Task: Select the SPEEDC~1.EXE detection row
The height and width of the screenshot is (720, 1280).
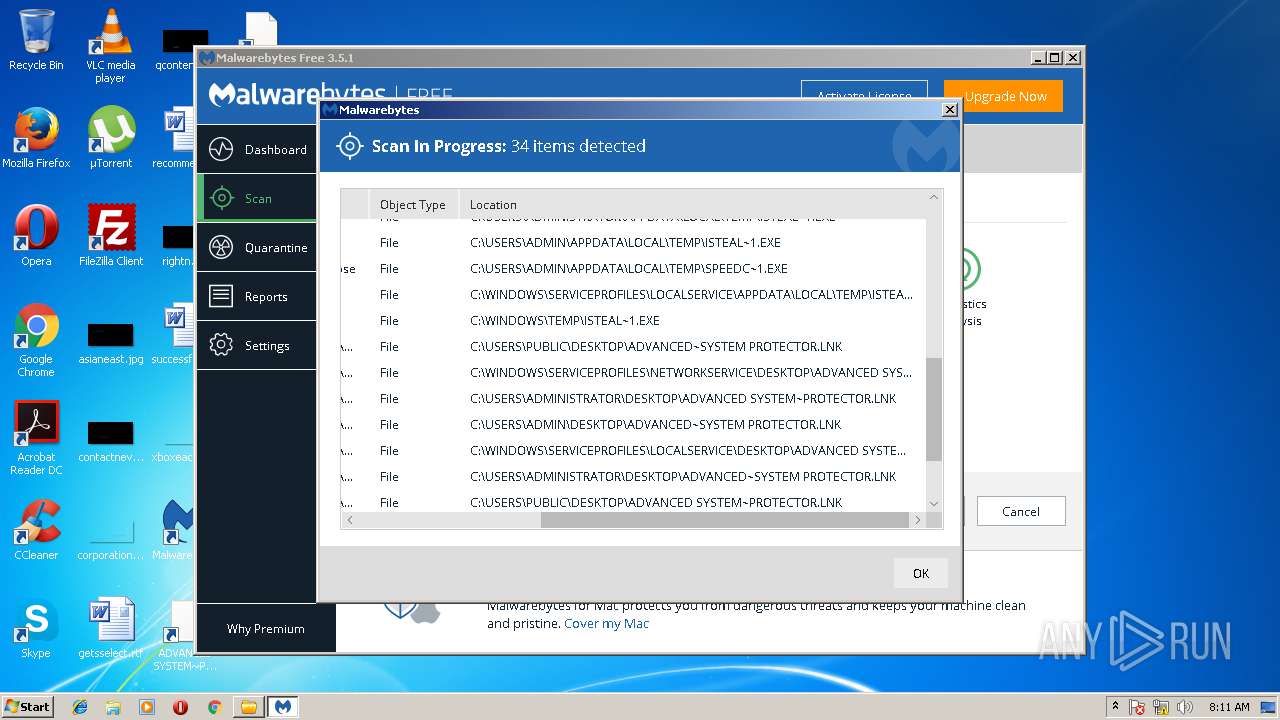Action: coord(633,269)
